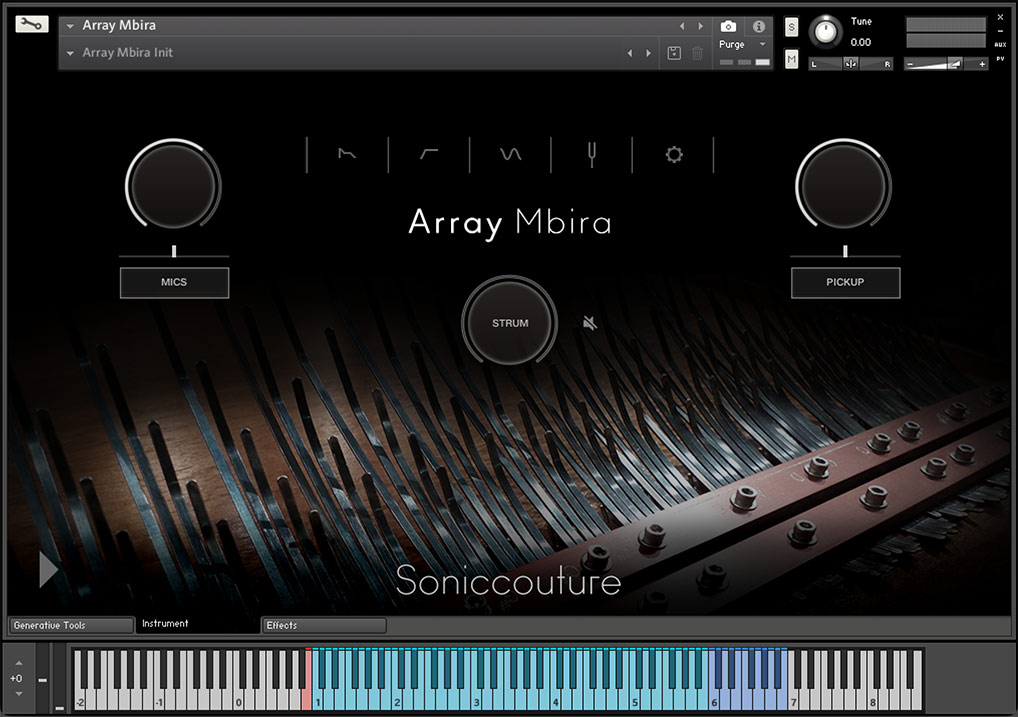Save the snapshot with disk icon
The width and height of the screenshot is (1018, 717).
point(674,53)
